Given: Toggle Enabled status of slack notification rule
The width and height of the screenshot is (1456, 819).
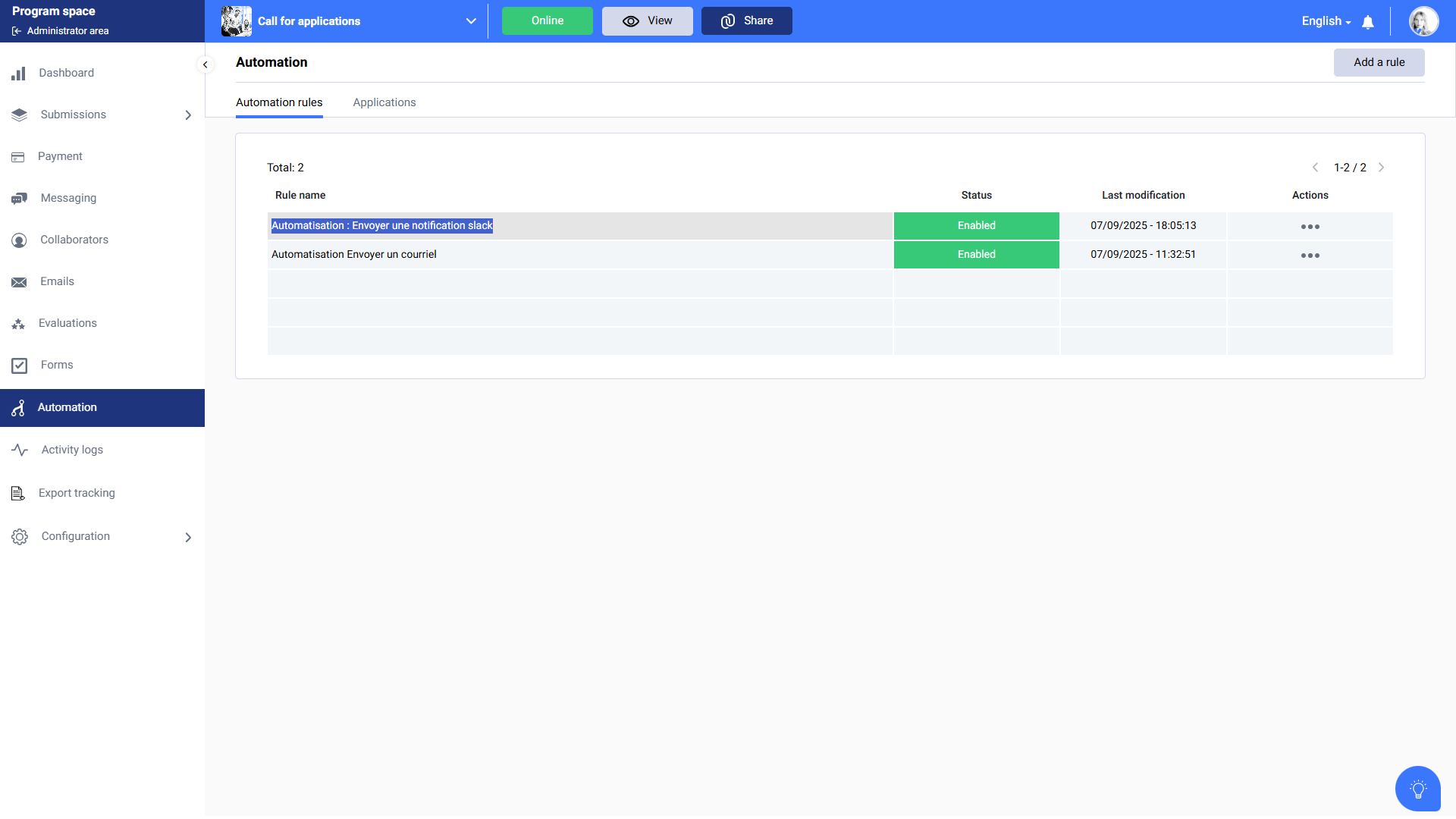Looking at the screenshot, I should click(976, 226).
